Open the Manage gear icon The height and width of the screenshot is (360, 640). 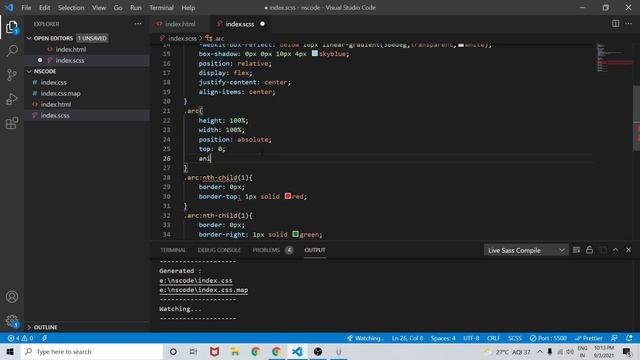point(12,321)
